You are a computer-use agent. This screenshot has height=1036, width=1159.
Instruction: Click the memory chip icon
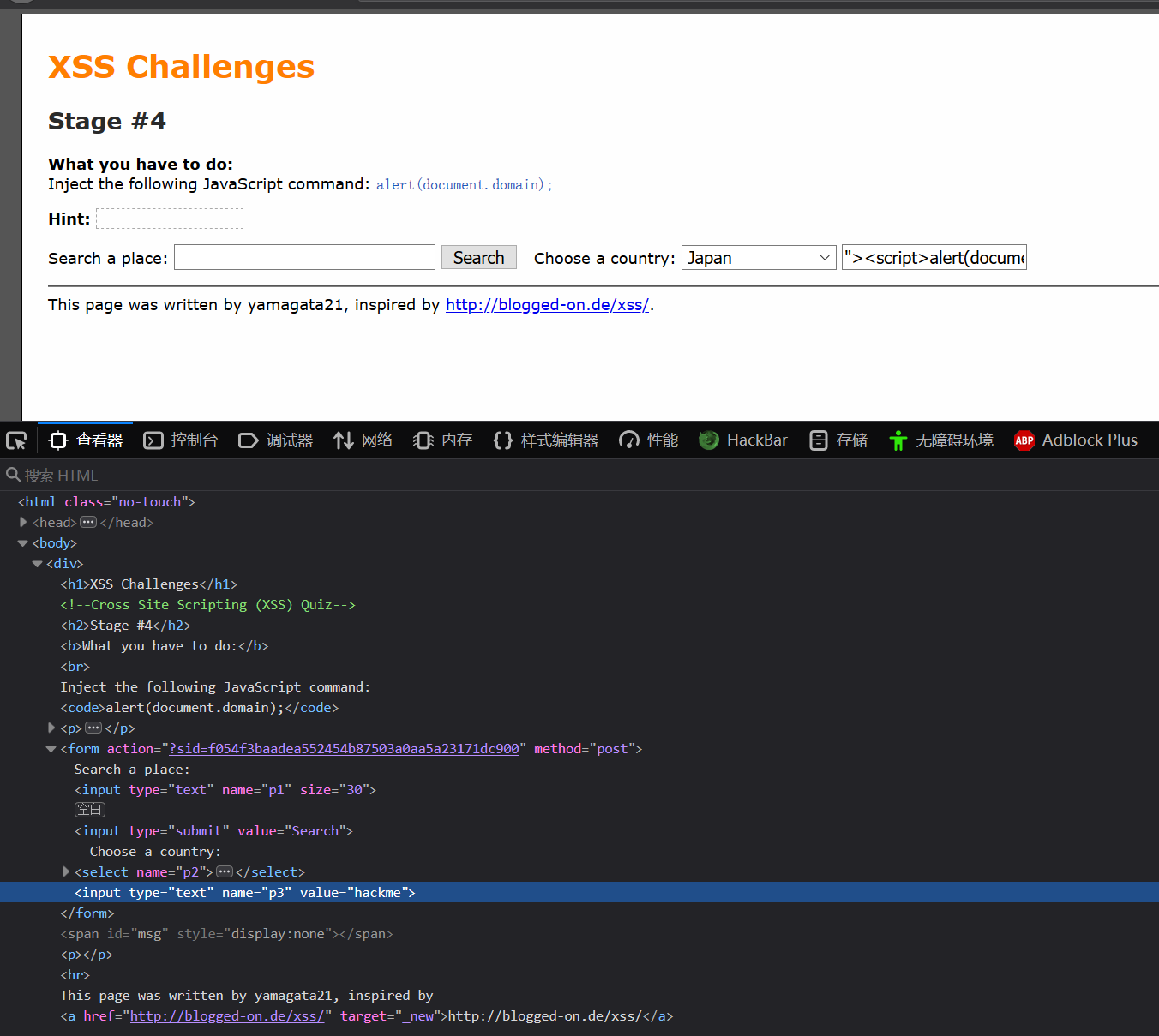[423, 440]
